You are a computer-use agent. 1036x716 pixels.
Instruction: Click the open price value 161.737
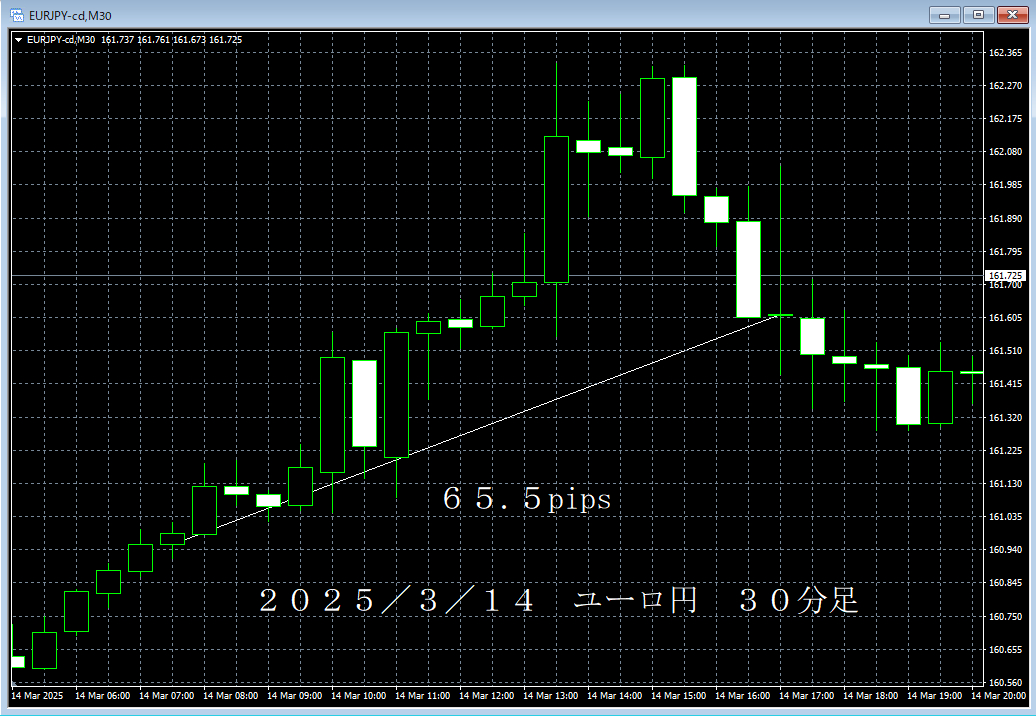coord(117,40)
